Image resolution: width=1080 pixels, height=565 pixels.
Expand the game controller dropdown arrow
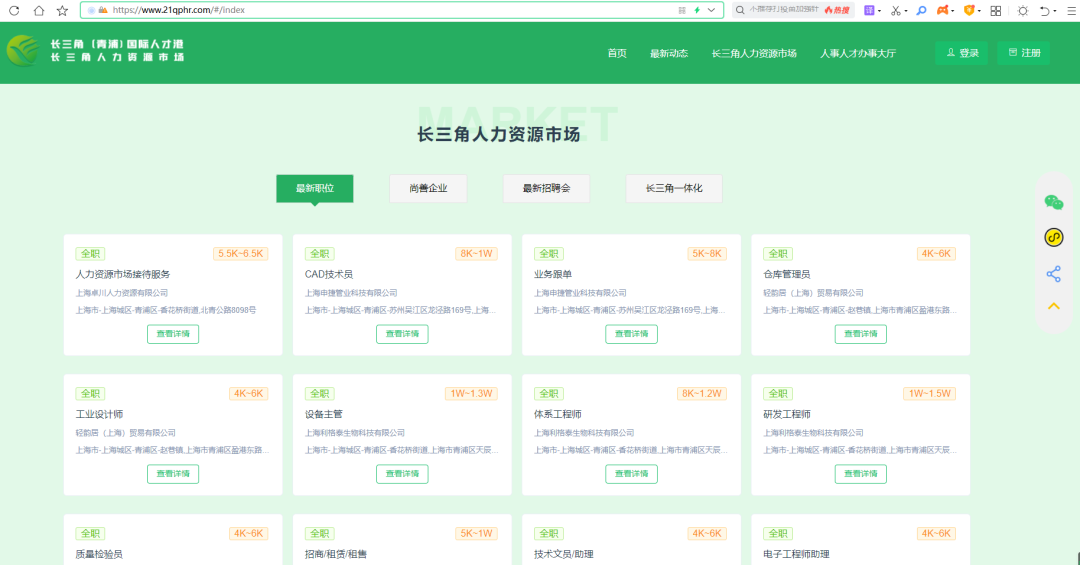953,11
